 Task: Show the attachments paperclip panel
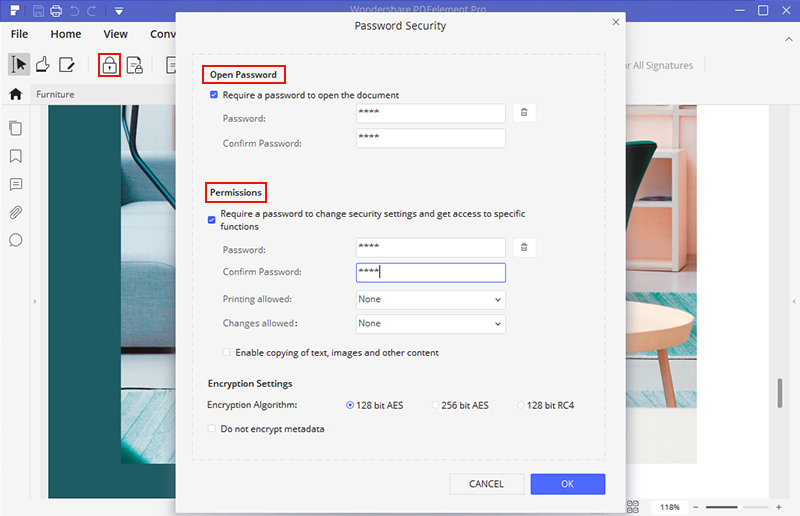[x=16, y=212]
